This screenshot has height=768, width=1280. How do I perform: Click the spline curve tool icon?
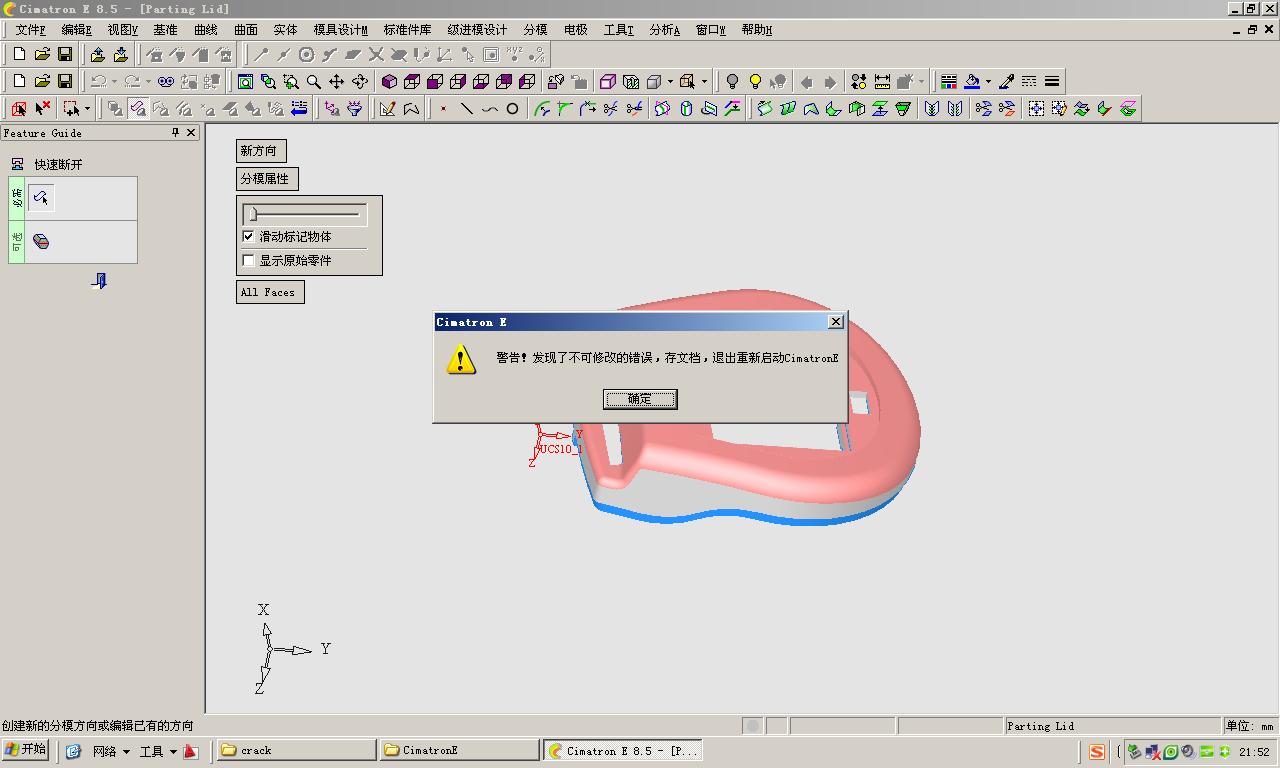click(x=489, y=108)
